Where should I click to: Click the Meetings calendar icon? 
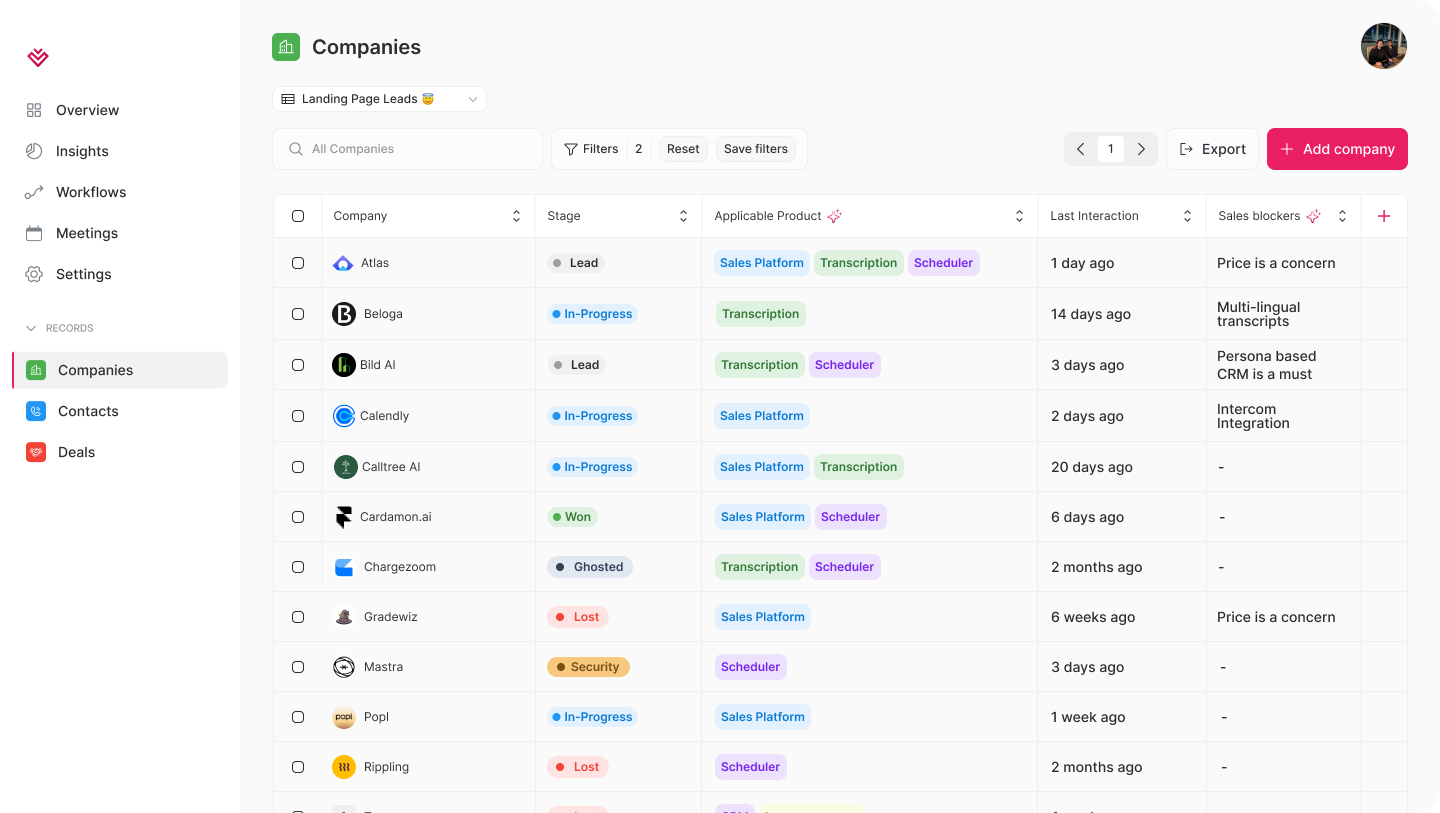coord(34,233)
